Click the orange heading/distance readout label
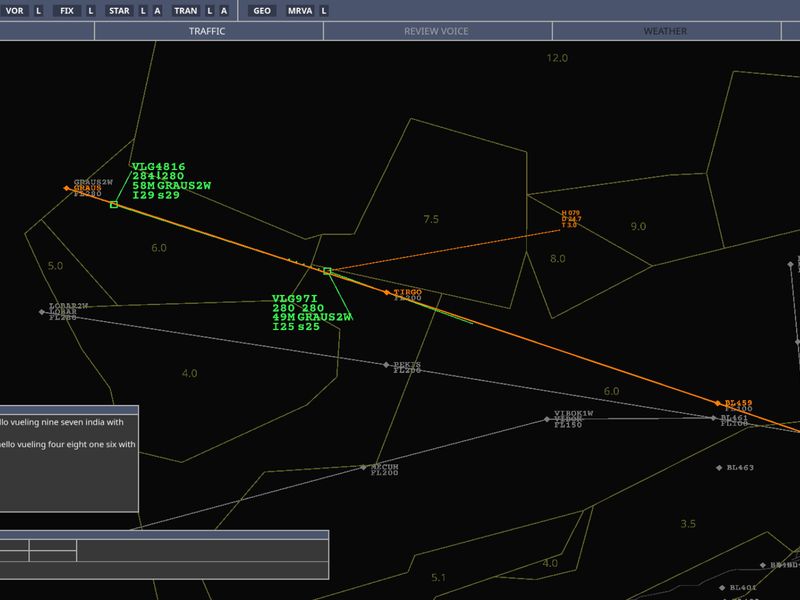 click(571, 219)
